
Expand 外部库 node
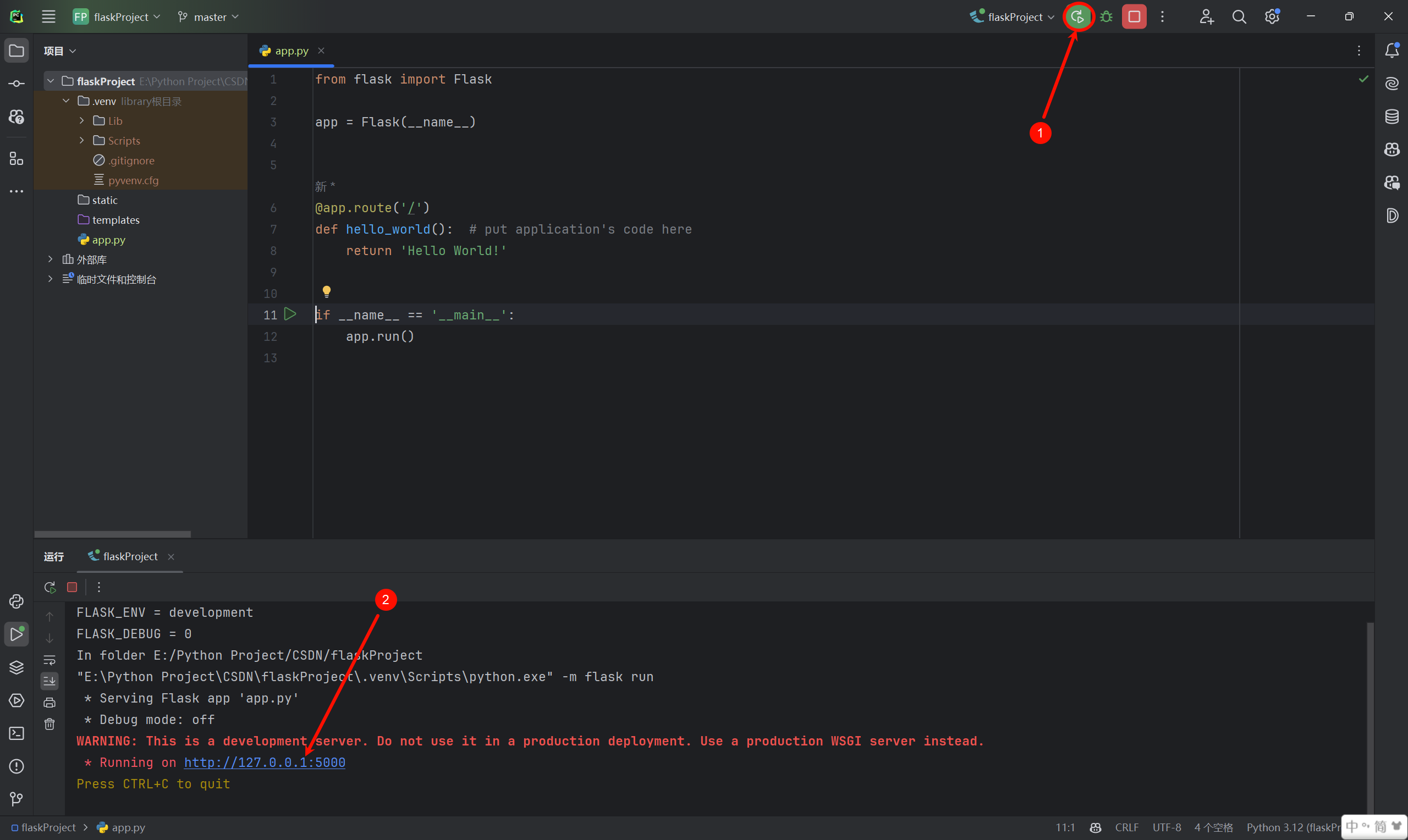[51, 259]
